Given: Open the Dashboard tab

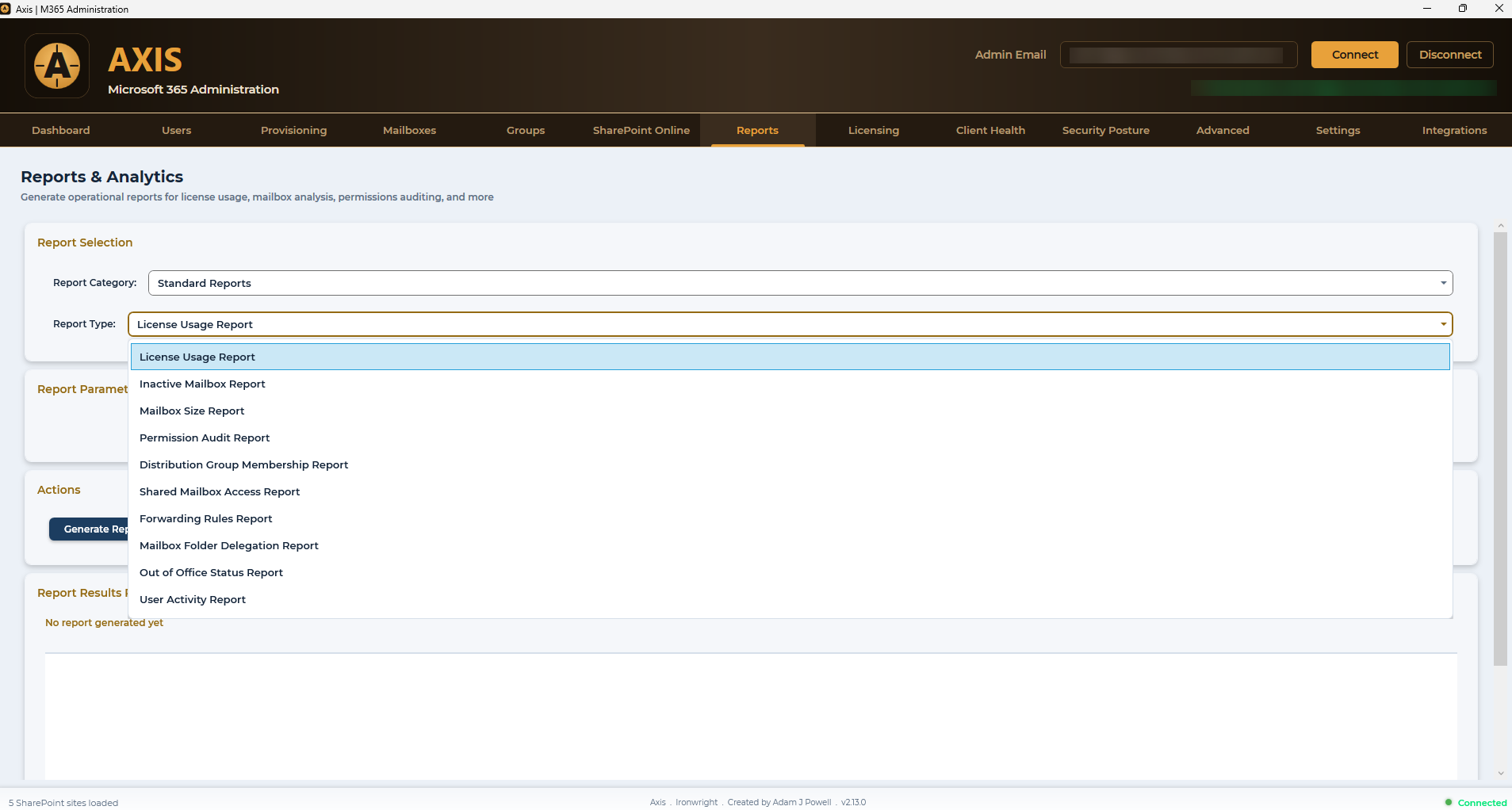Looking at the screenshot, I should tap(61, 130).
